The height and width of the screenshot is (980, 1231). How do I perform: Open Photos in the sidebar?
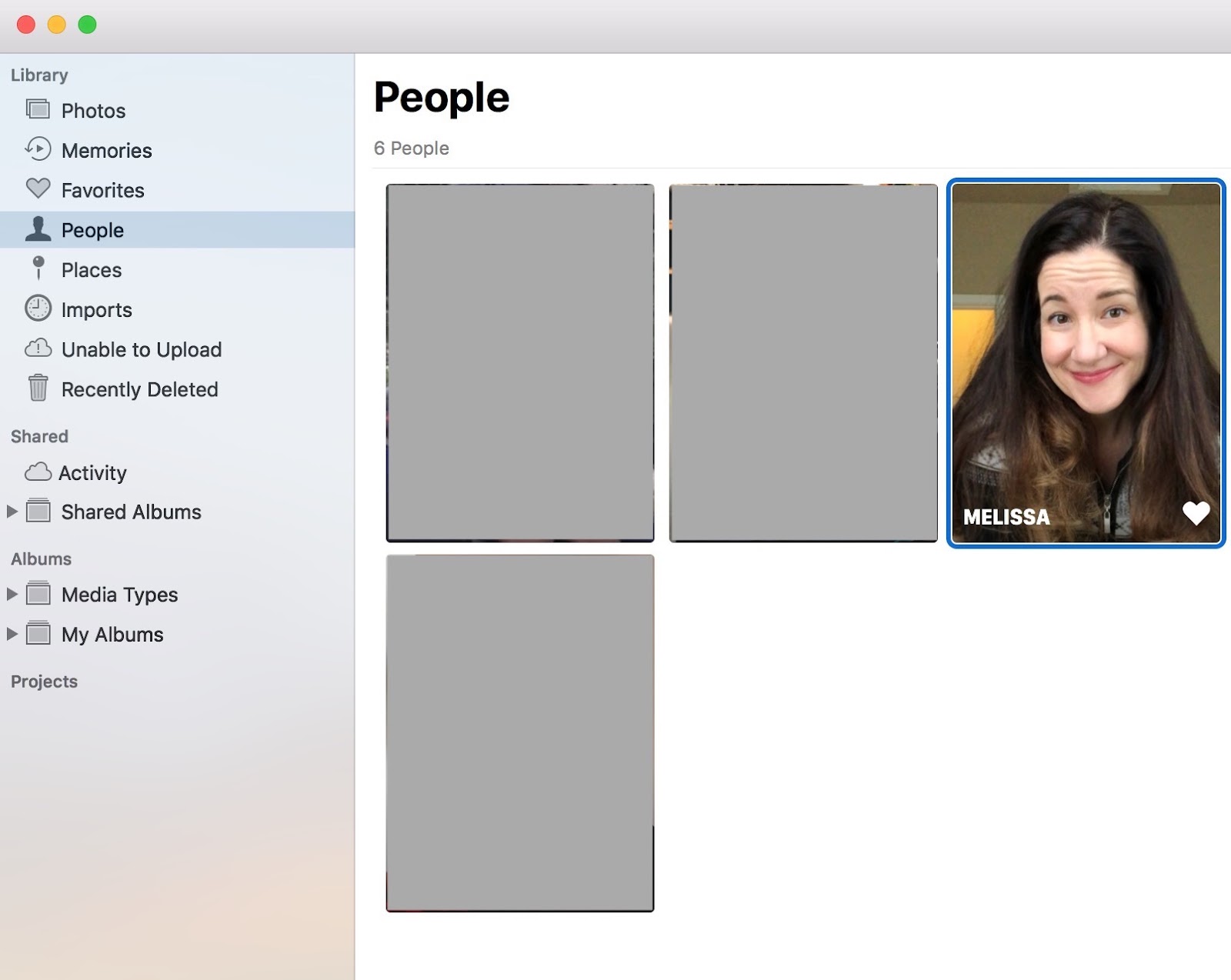177,111
